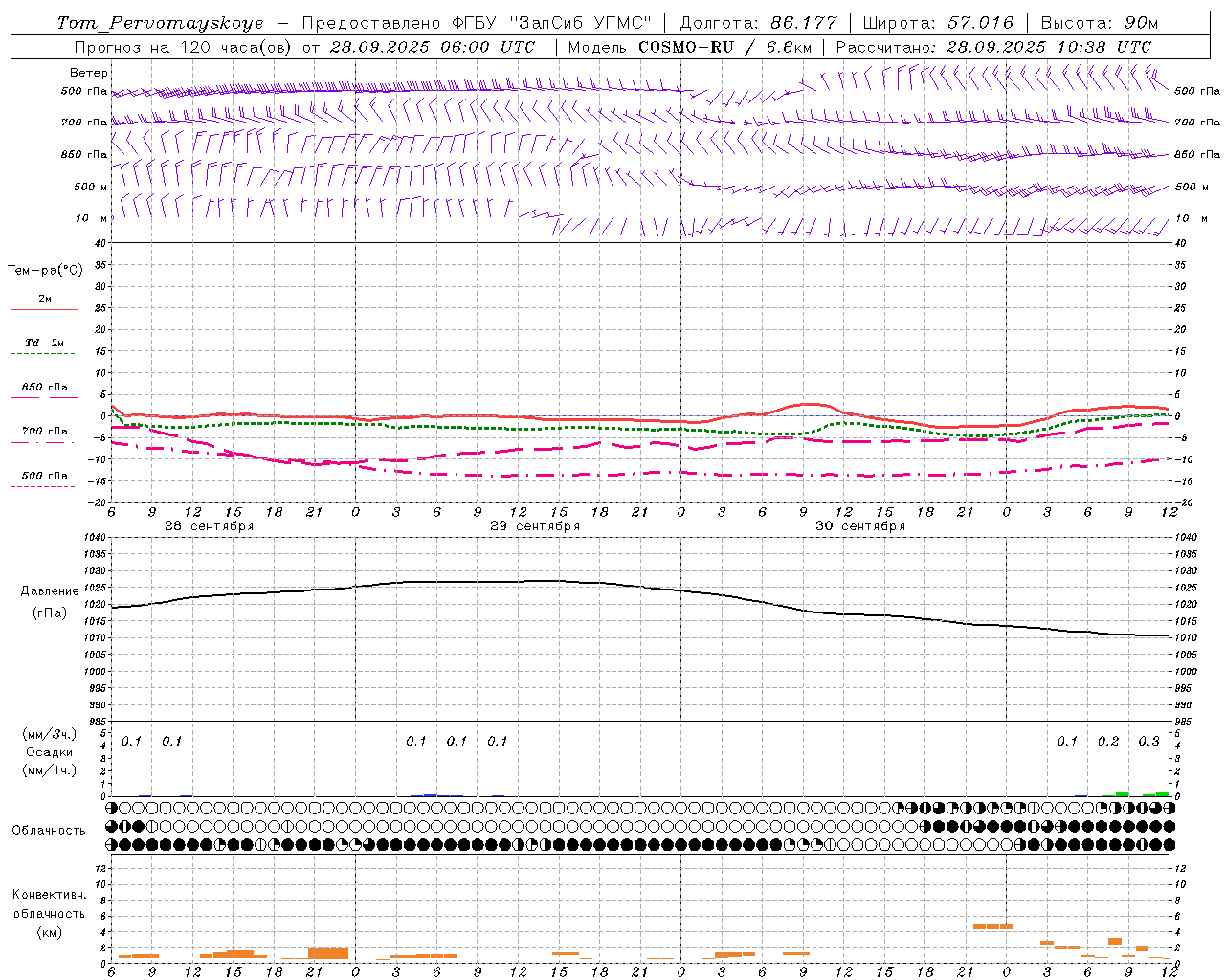The width and height of the screenshot is (1225, 980).
Task: Click the Широта: 57.016 value
Action: pyautogui.click(x=938, y=23)
